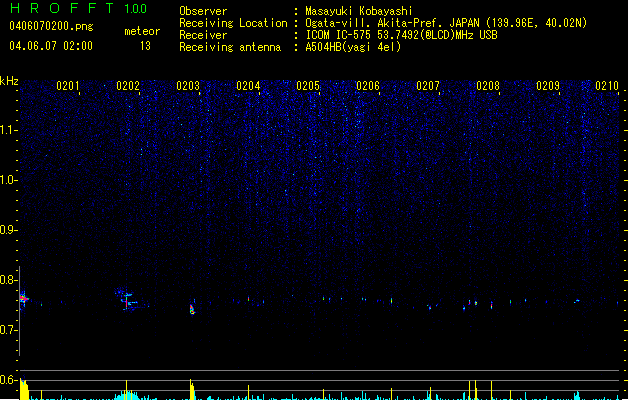The height and width of the screenshot is (400, 629).
Task: Click the 0205 time tick label
Action: 308,86
